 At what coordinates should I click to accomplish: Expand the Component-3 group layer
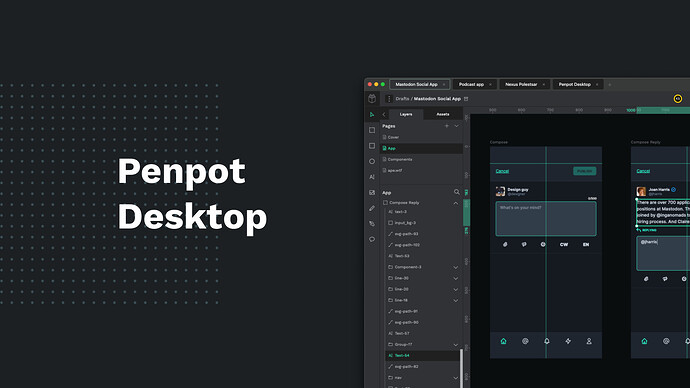(455, 267)
